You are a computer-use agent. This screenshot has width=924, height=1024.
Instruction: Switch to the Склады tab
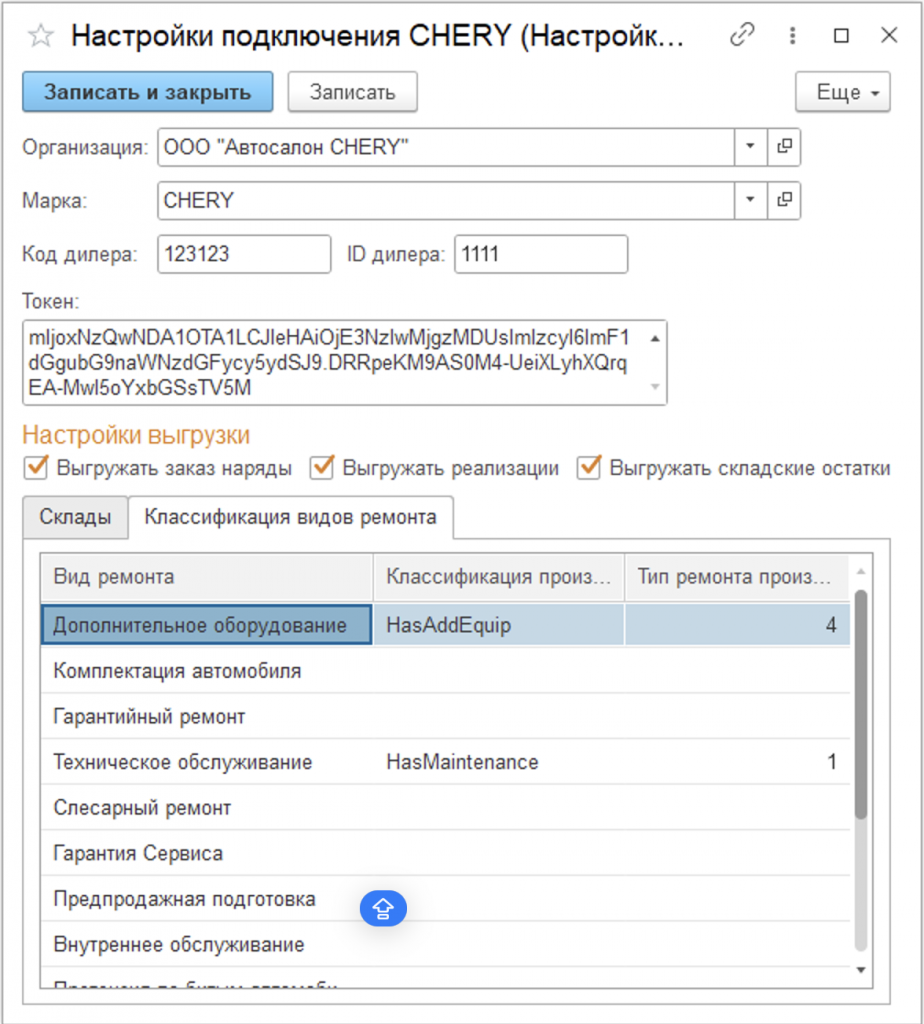point(75,517)
